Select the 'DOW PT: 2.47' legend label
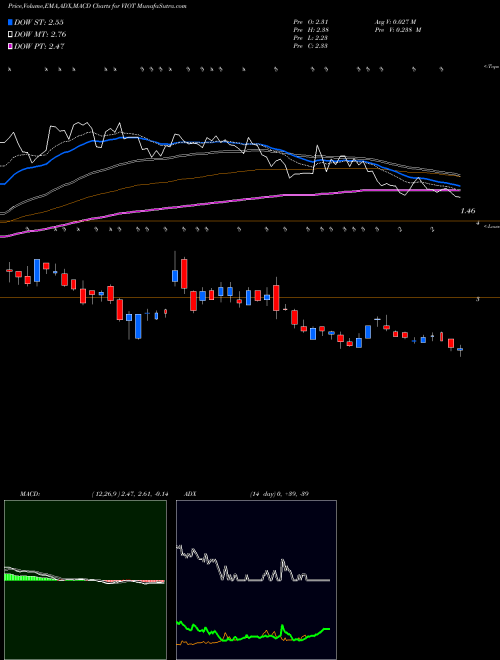500x660 pixels. pos(39,47)
